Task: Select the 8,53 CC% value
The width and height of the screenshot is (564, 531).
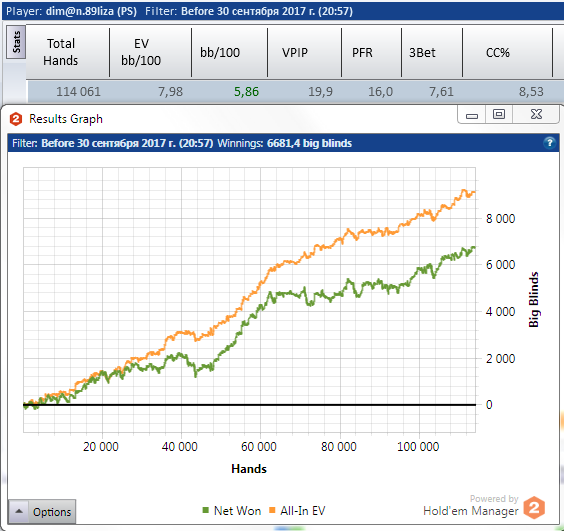Action: [x=531, y=92]
